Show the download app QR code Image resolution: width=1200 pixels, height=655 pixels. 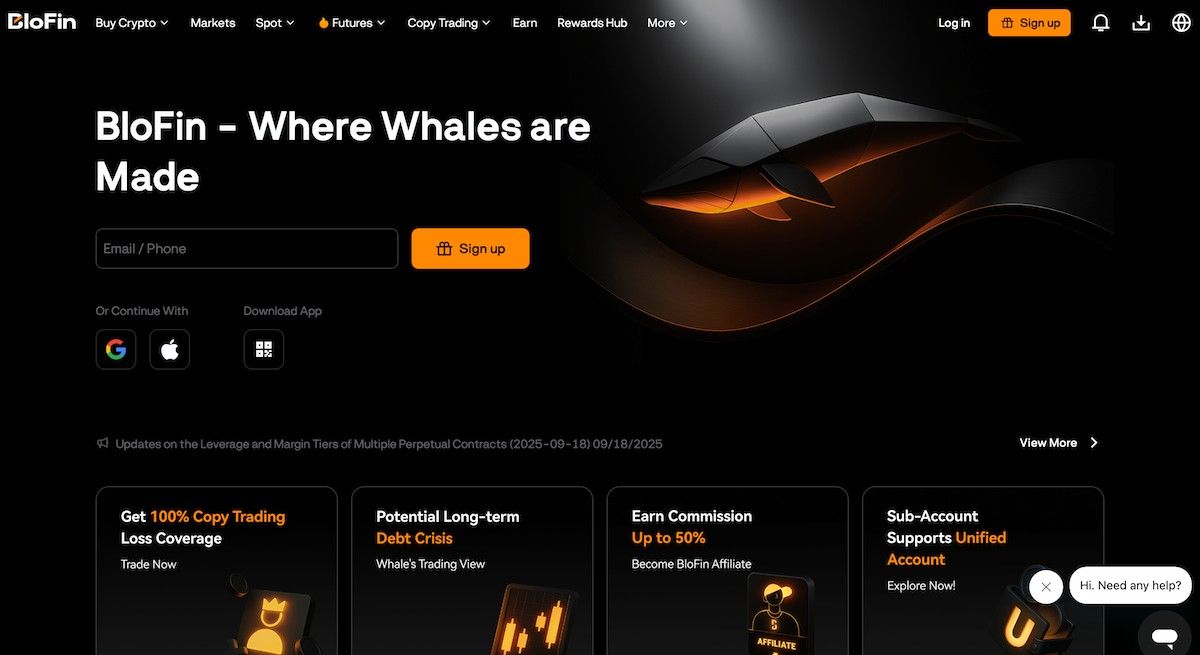[x=264, y=349]
